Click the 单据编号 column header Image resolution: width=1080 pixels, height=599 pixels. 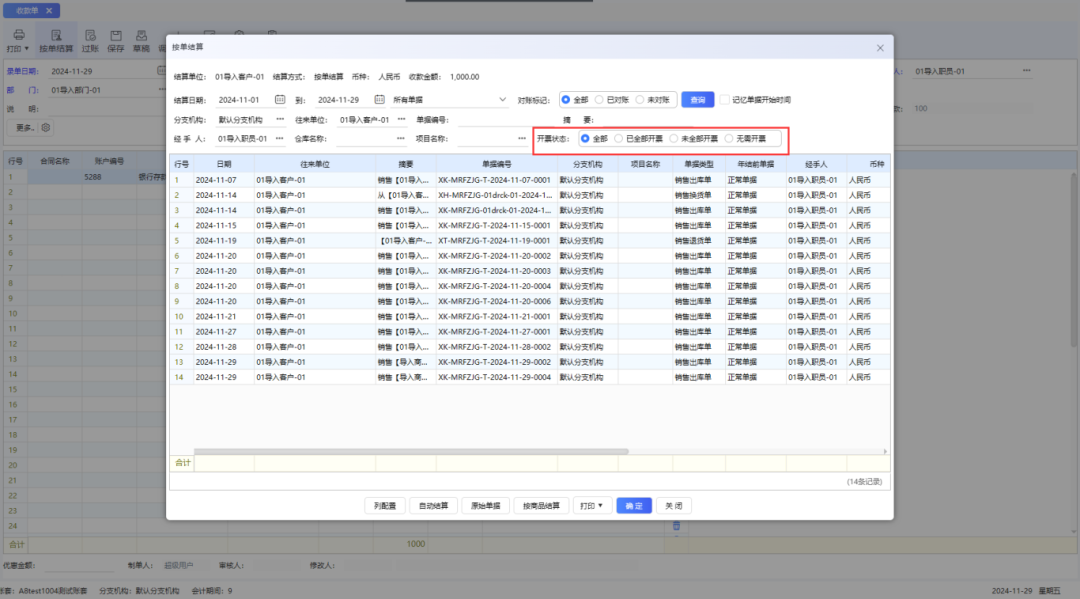coord(497,165)
